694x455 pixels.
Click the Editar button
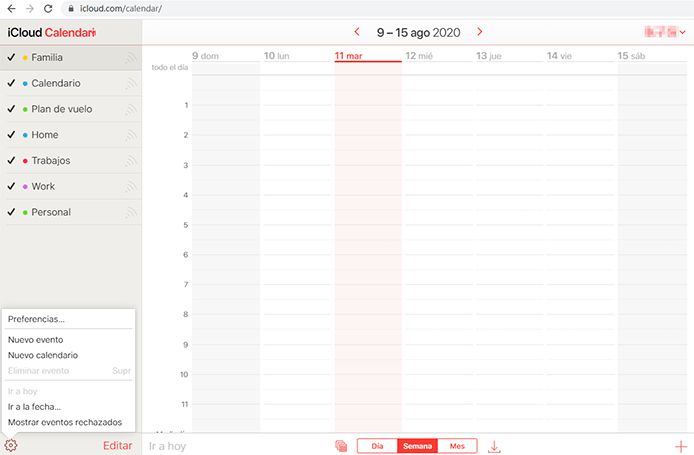(x=117, y=446)
